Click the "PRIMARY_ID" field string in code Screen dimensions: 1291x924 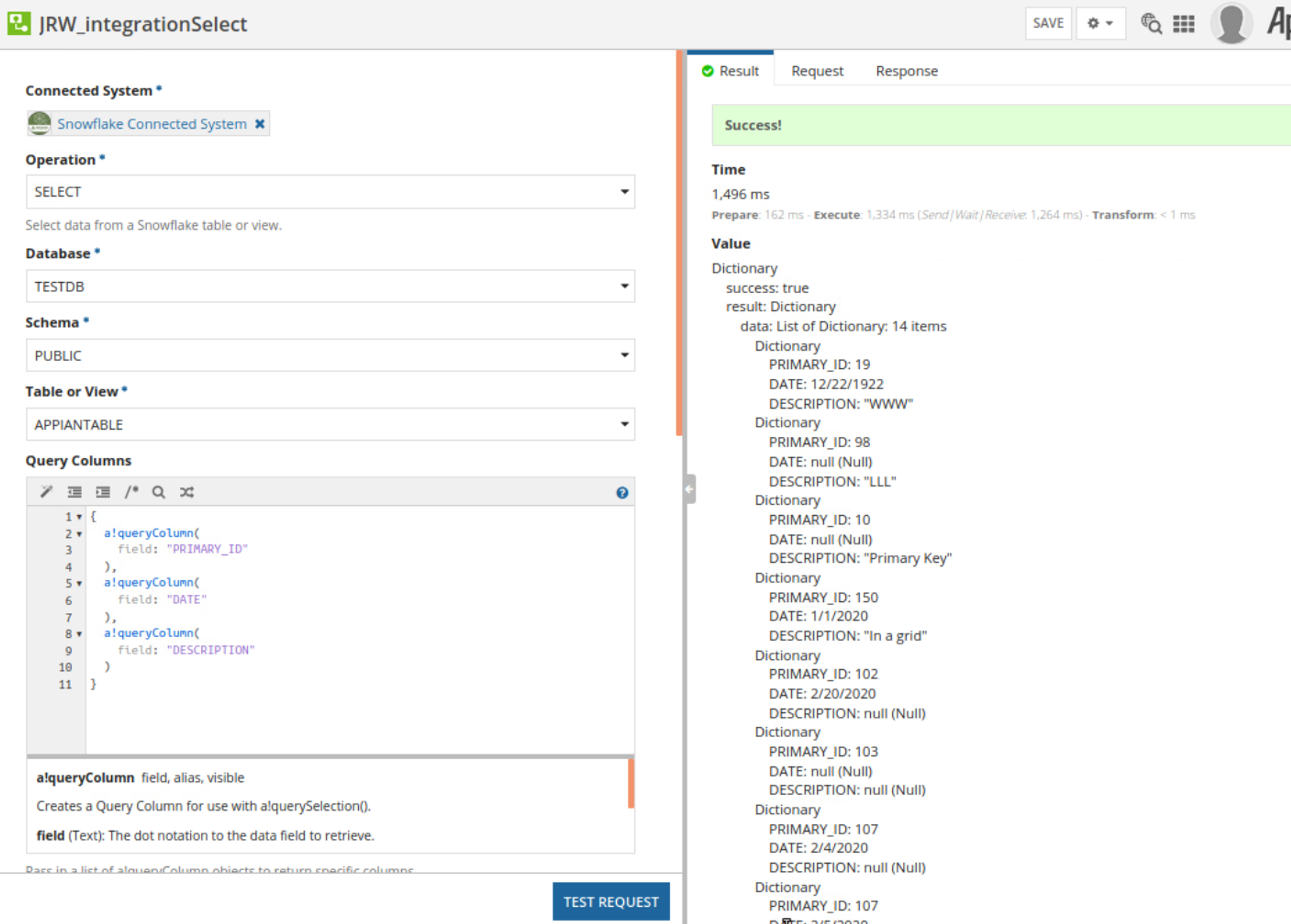[x=207, y=549]
